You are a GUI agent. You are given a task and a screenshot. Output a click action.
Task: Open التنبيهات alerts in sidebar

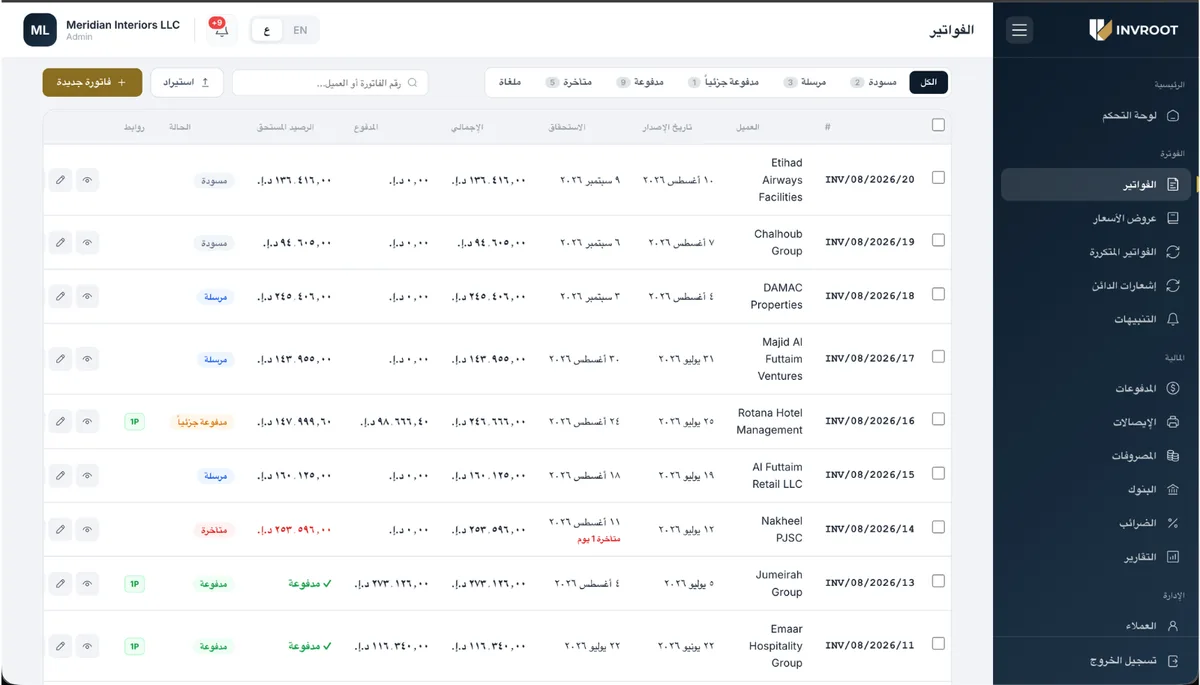click(1097, 320)
